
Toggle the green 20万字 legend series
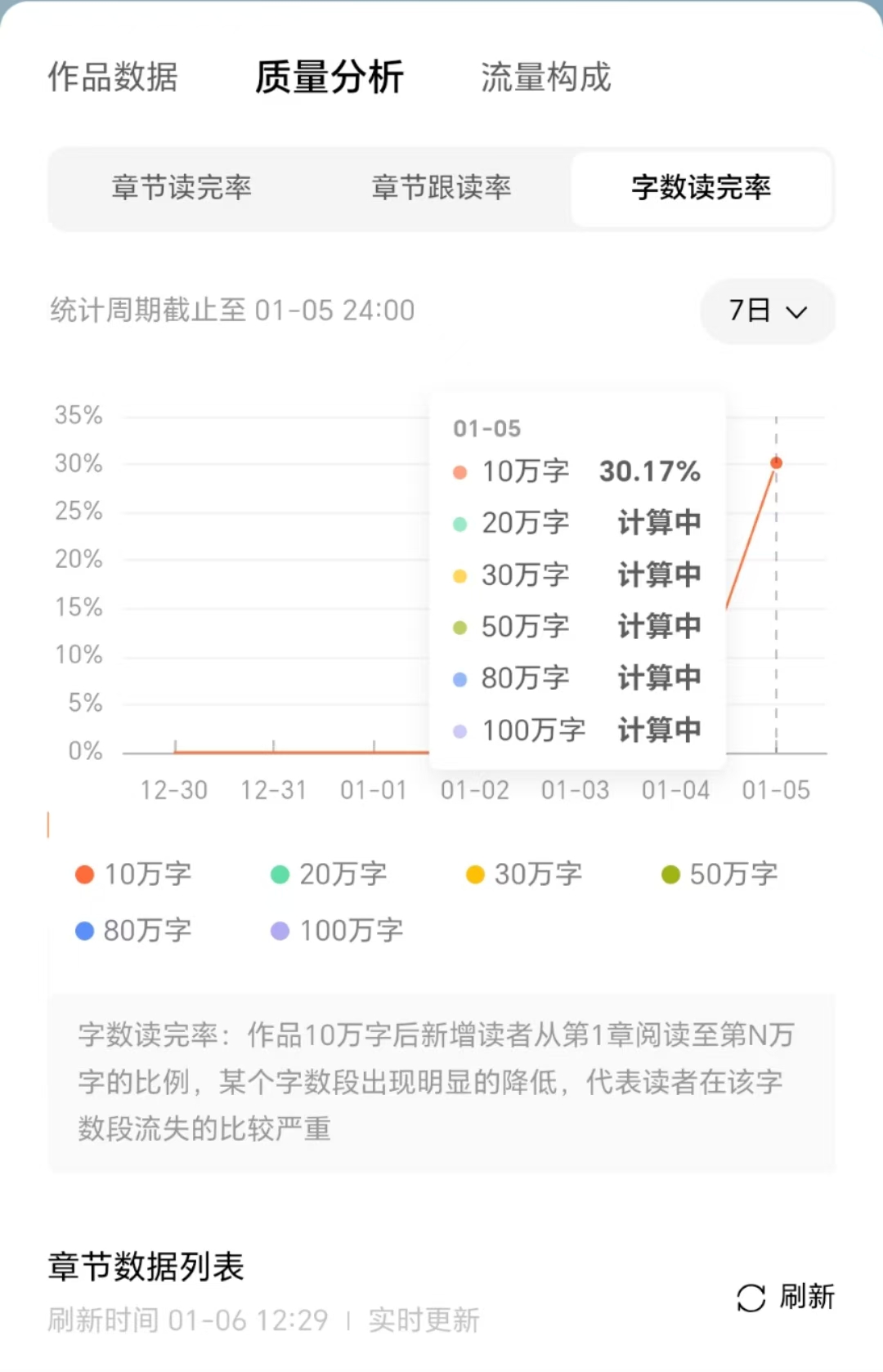click(329, 874)
